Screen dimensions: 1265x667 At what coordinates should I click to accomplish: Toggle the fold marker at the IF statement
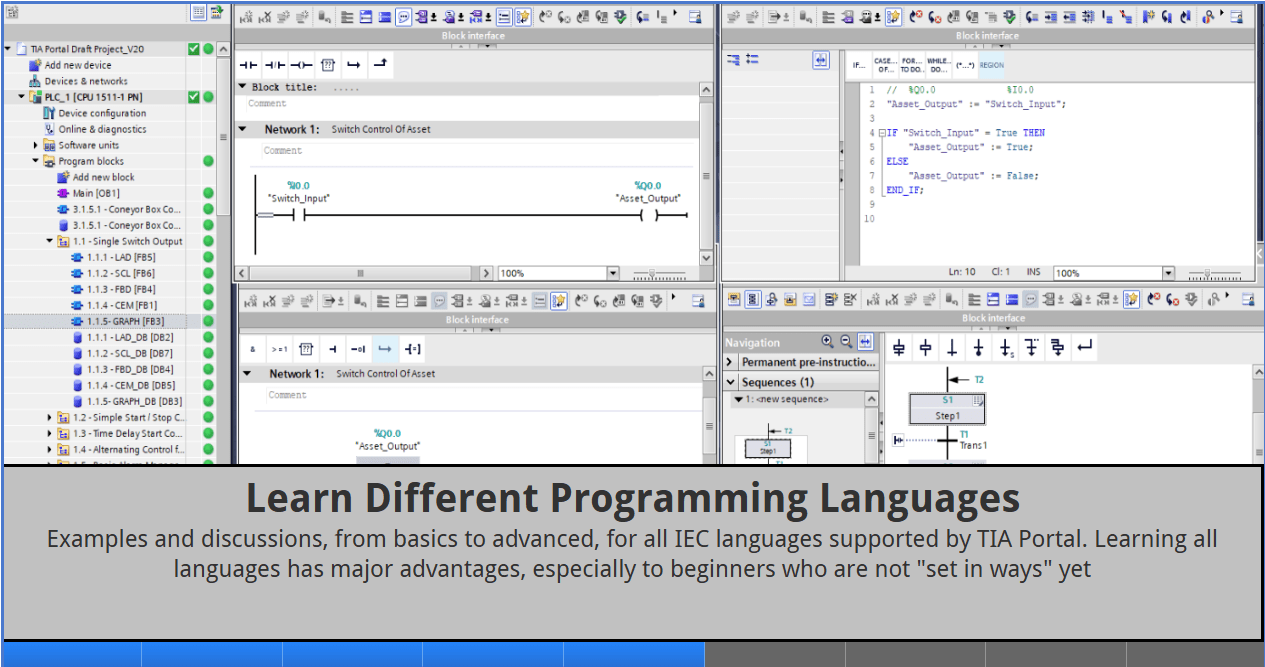[x=881, y=133]
